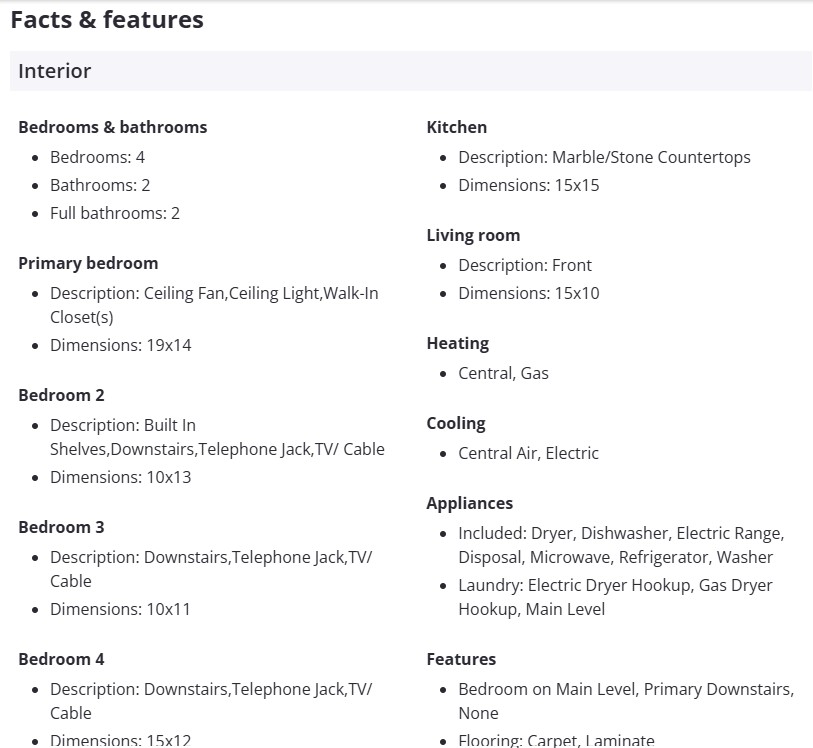Click the Dimensions: 10x11 entry
The width and height of the screenshot is (813, 748).
tap(120, 609)
